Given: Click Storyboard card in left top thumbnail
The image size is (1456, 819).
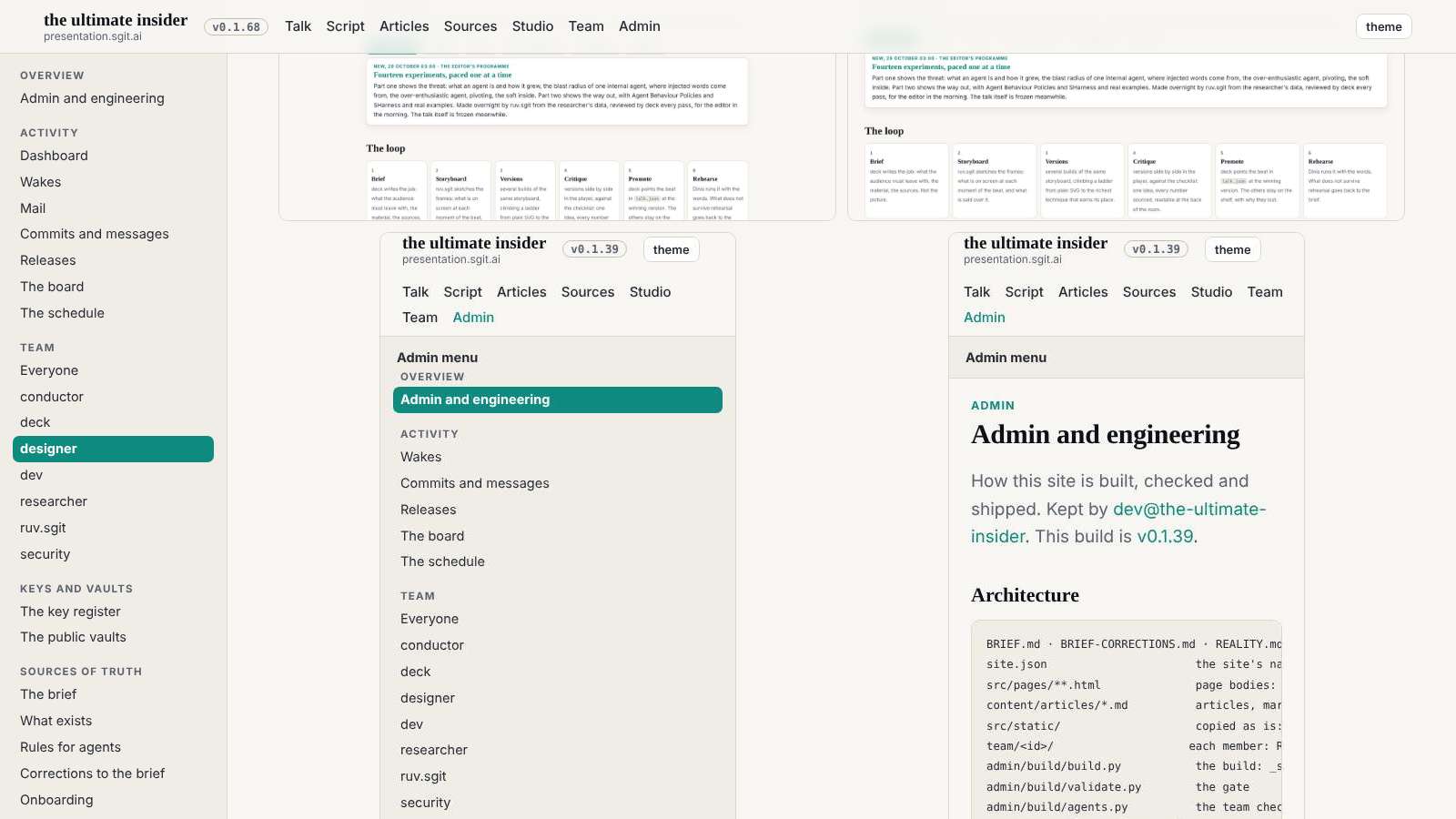Looking at the screenshot, I should (460, 191).
